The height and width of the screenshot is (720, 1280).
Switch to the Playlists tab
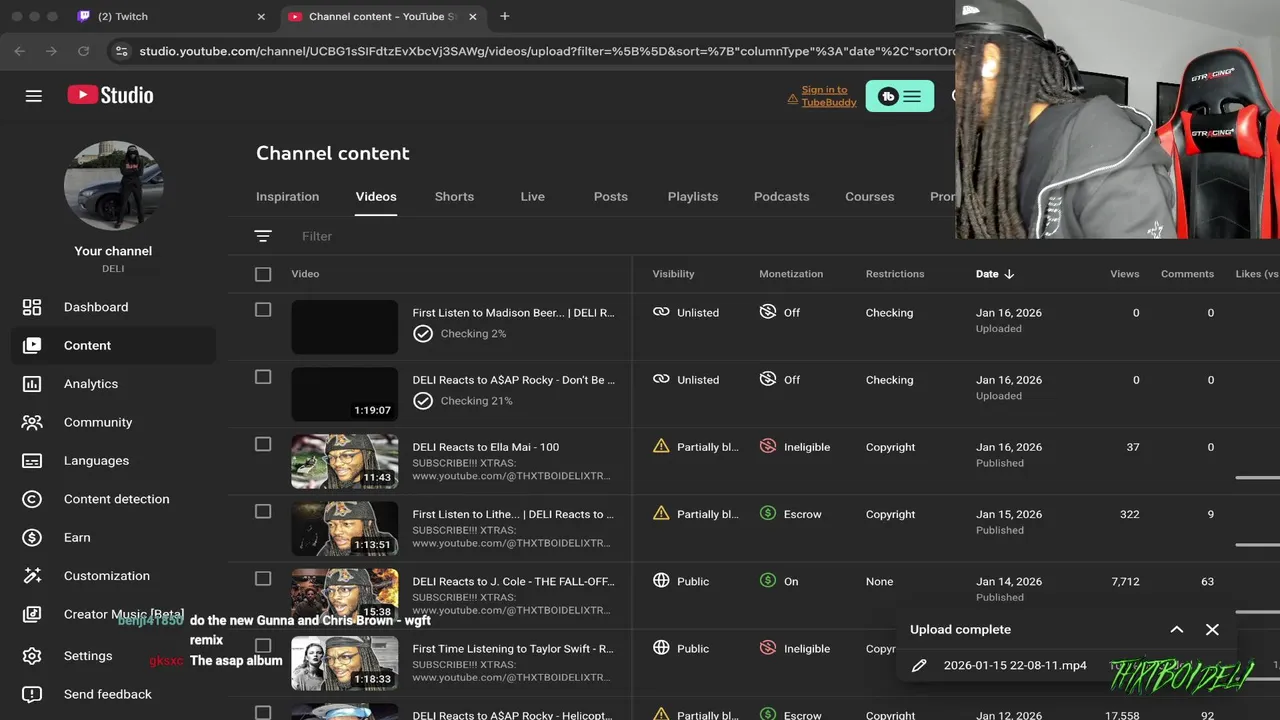[x=693, y=196]
